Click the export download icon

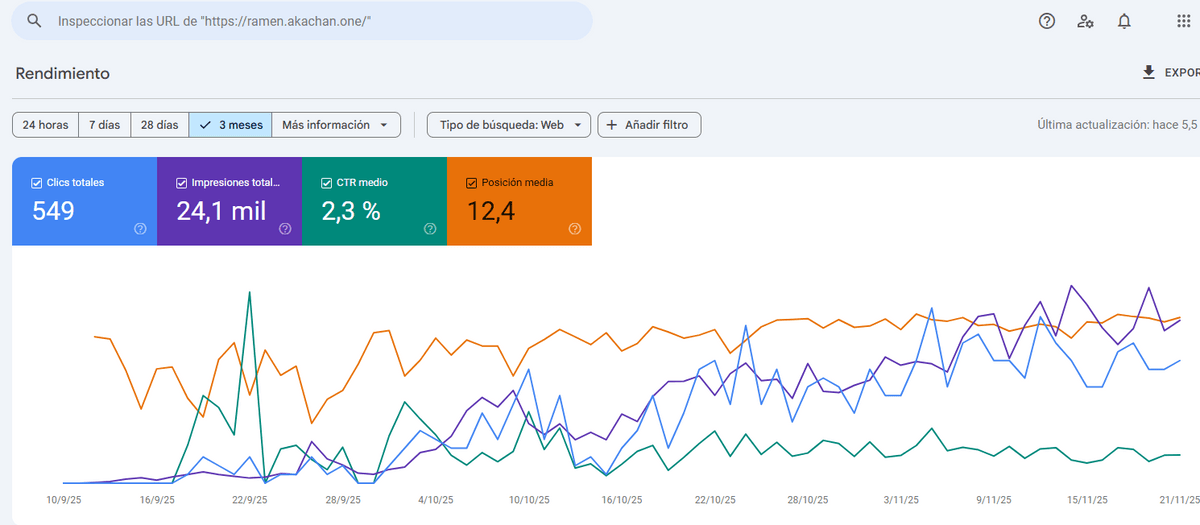click(1149, 73)
